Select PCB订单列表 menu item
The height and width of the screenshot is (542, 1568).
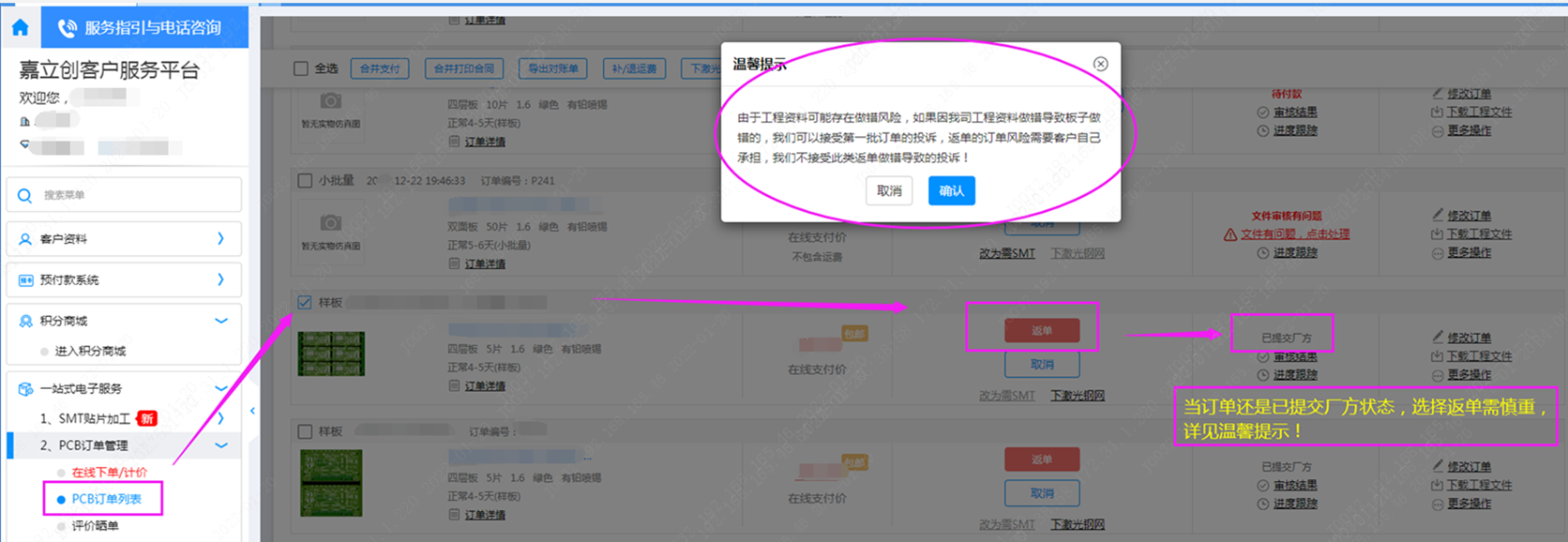106,499
